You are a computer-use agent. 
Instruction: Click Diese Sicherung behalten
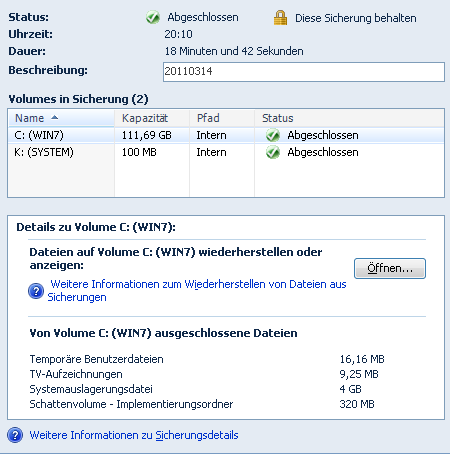[356, 18]
